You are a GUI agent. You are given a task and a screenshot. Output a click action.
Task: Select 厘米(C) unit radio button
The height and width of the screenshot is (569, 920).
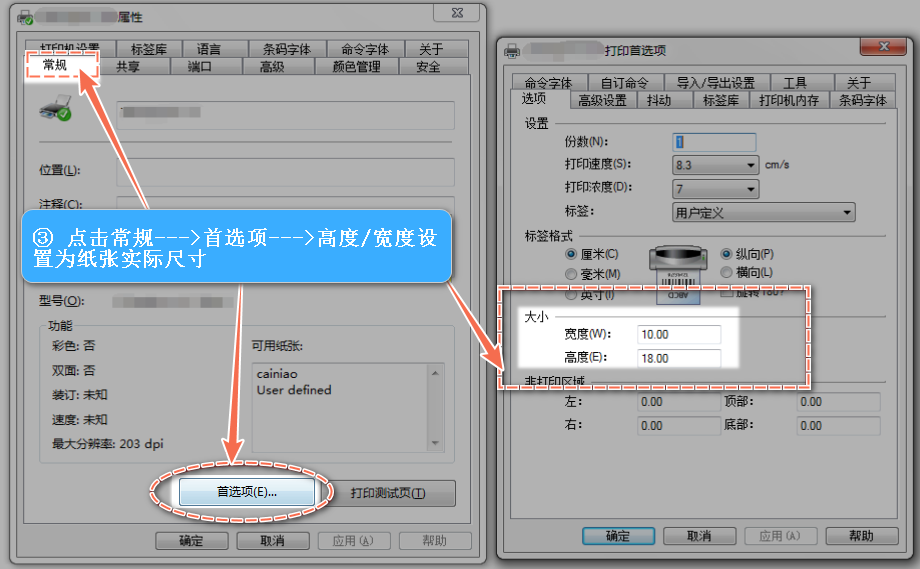point(570,254)
